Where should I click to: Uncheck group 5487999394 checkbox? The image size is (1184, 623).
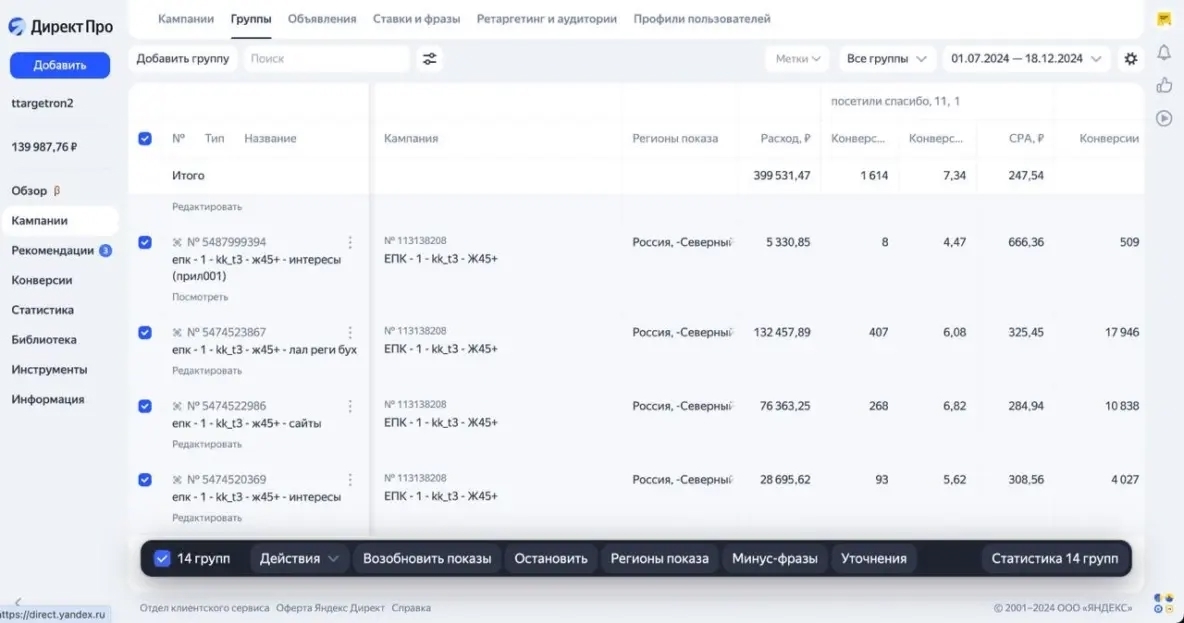[x=145, y=242]
